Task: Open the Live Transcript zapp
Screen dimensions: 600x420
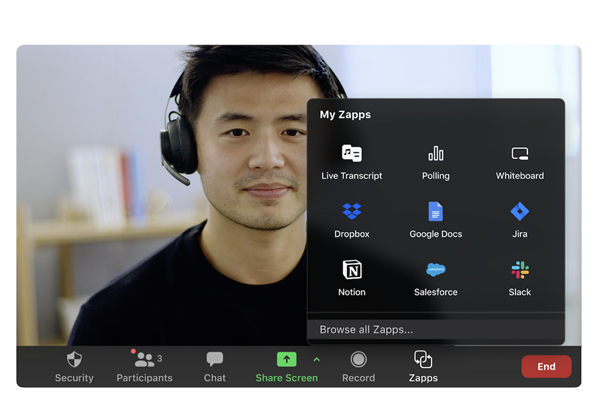Action: tap(351, 154)
